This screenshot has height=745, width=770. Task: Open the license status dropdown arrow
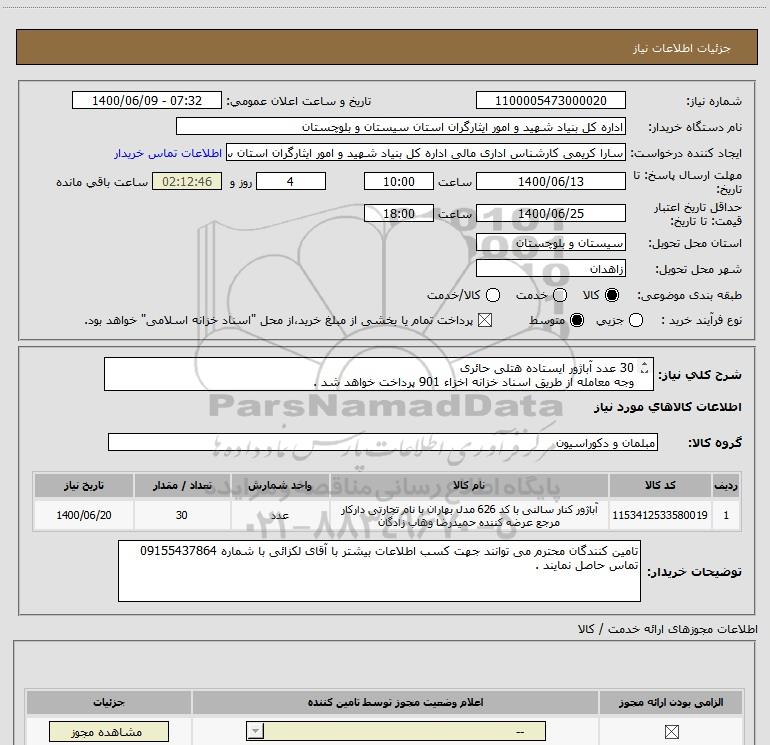255,731
